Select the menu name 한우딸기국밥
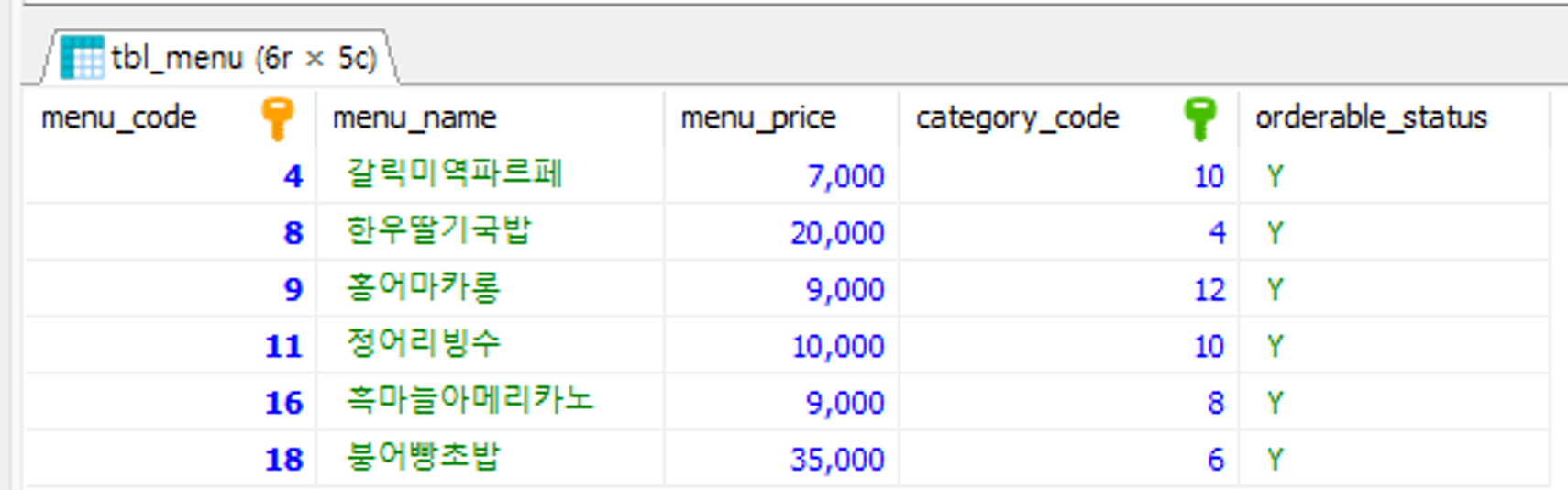The height and width of the screenshot is (490, 1568). pyautogui.click(x=438, y=230)
